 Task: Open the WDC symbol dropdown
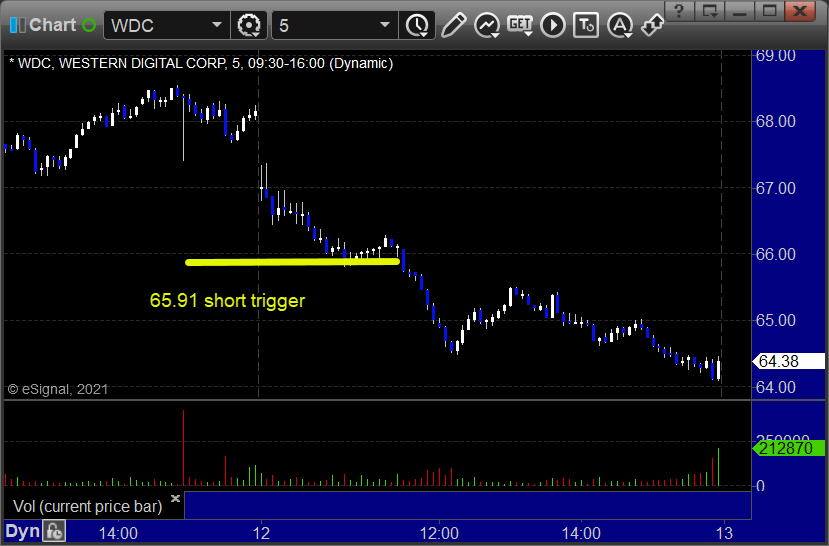pyautogui.click(x=217, y=25)
